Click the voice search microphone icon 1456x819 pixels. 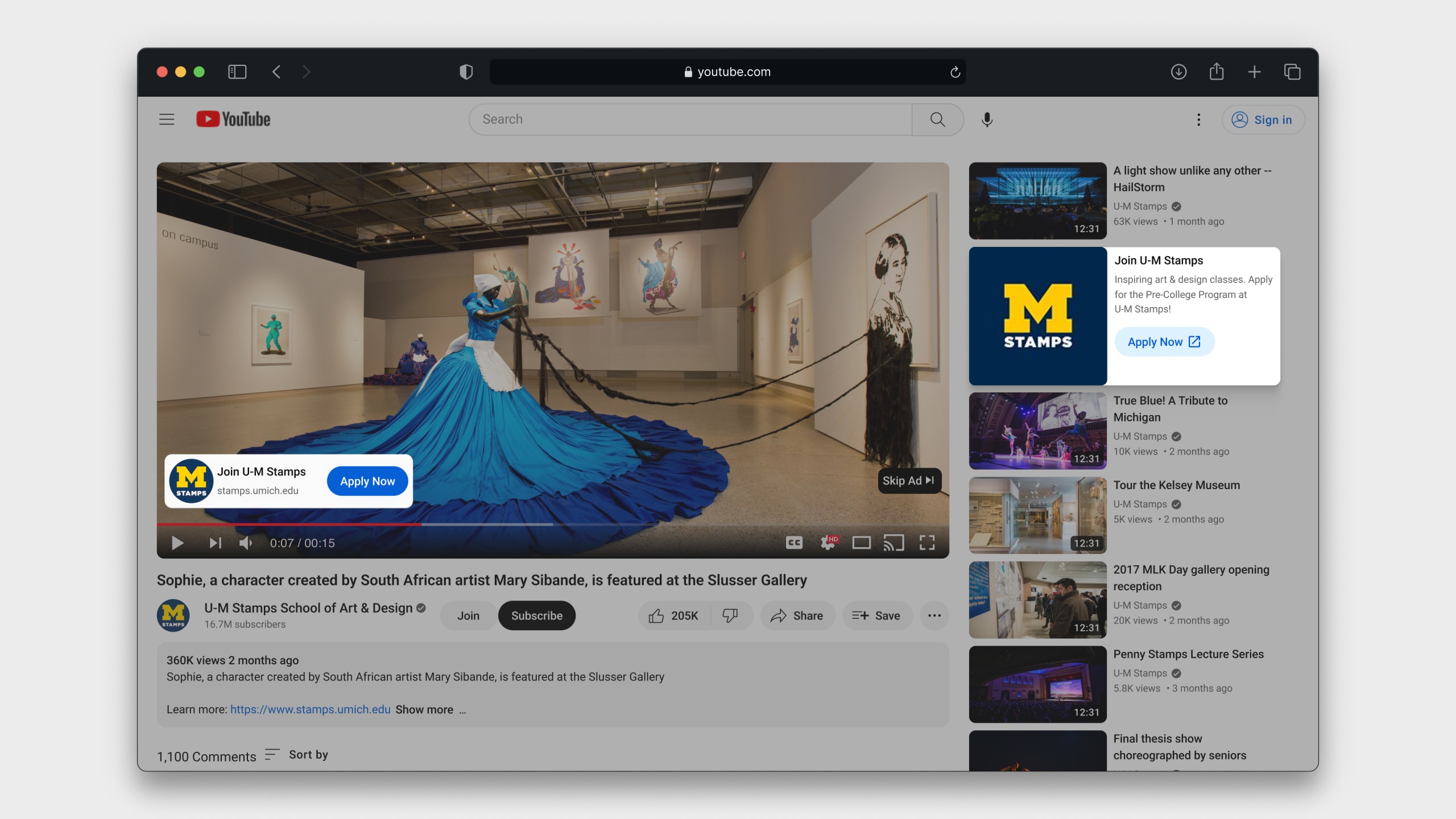click(x=987, y=119)
